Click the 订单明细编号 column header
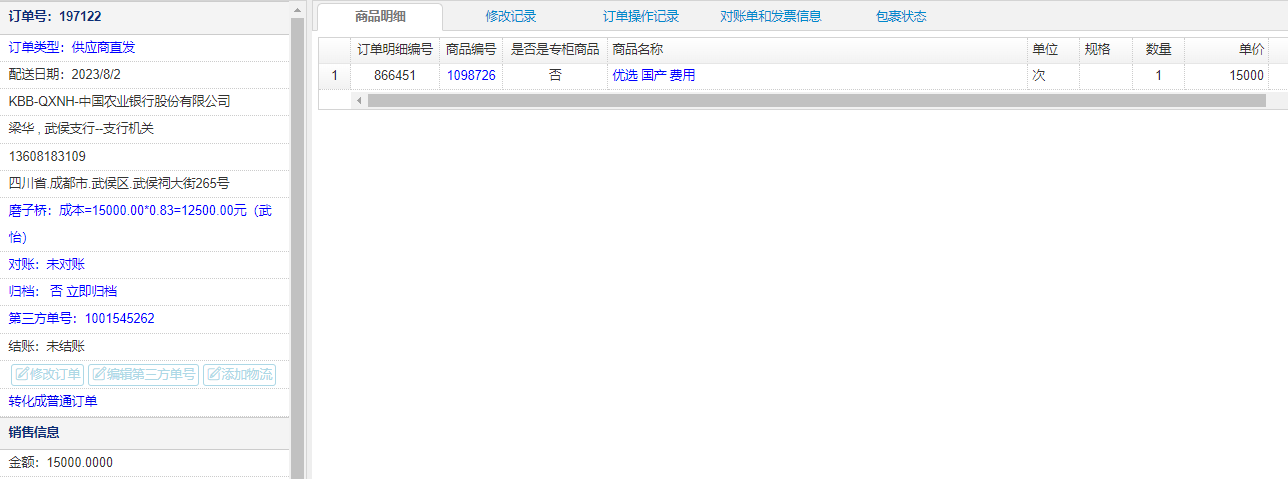This screenshot has height=479, width=1288. click(x=395, y=49)
